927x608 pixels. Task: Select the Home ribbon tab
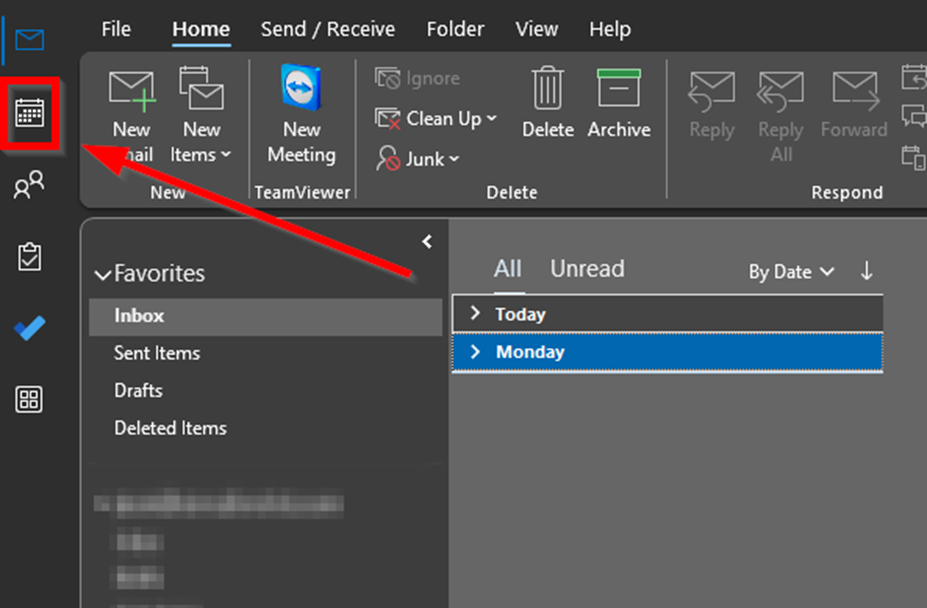coord(201,29)
